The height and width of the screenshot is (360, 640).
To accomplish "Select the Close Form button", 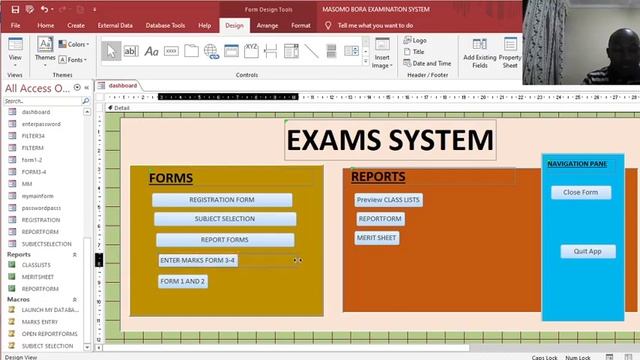I will [581, 192].
